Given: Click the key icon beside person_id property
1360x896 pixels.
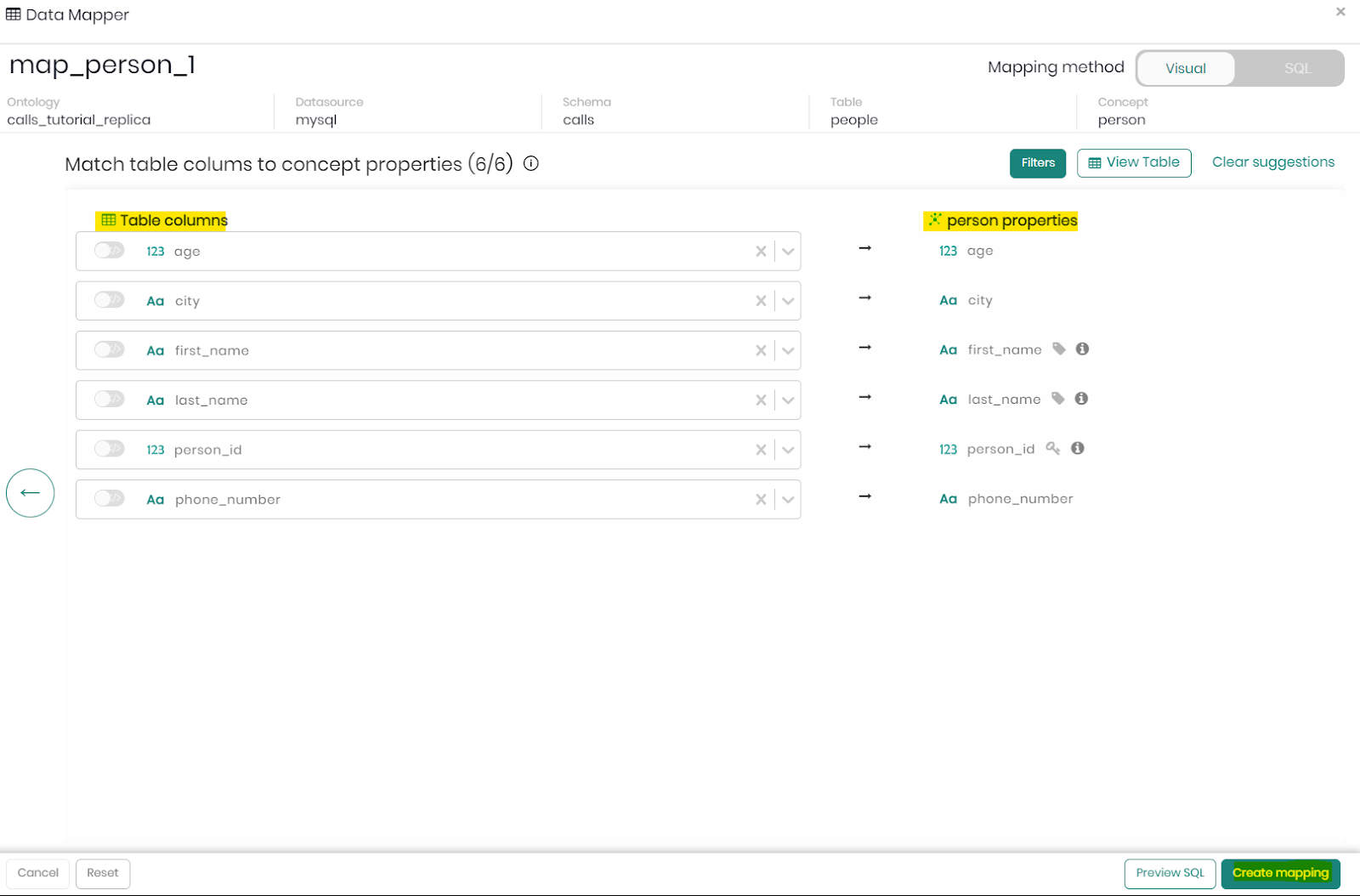Looking at the screenshot, I should [x=1053, y=448].
